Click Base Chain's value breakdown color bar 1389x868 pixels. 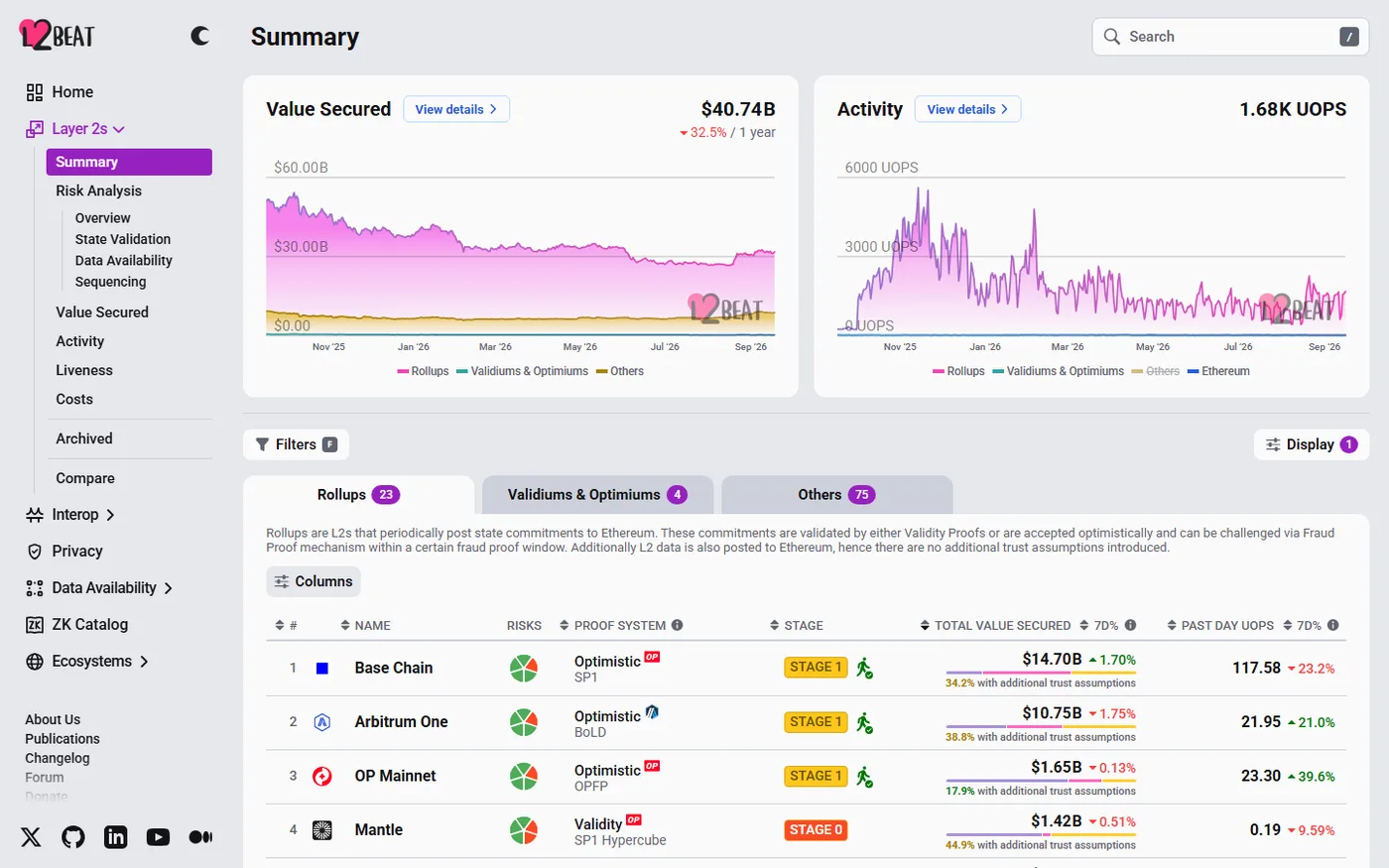coord(1041,673)
